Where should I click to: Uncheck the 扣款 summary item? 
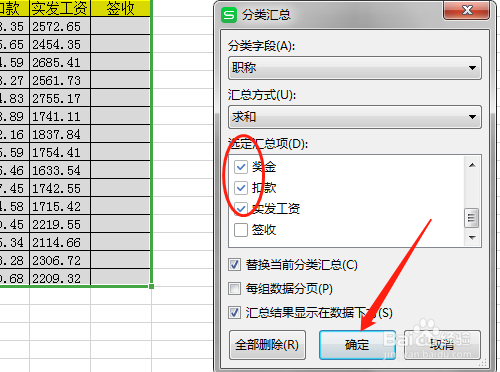point(241,188)
